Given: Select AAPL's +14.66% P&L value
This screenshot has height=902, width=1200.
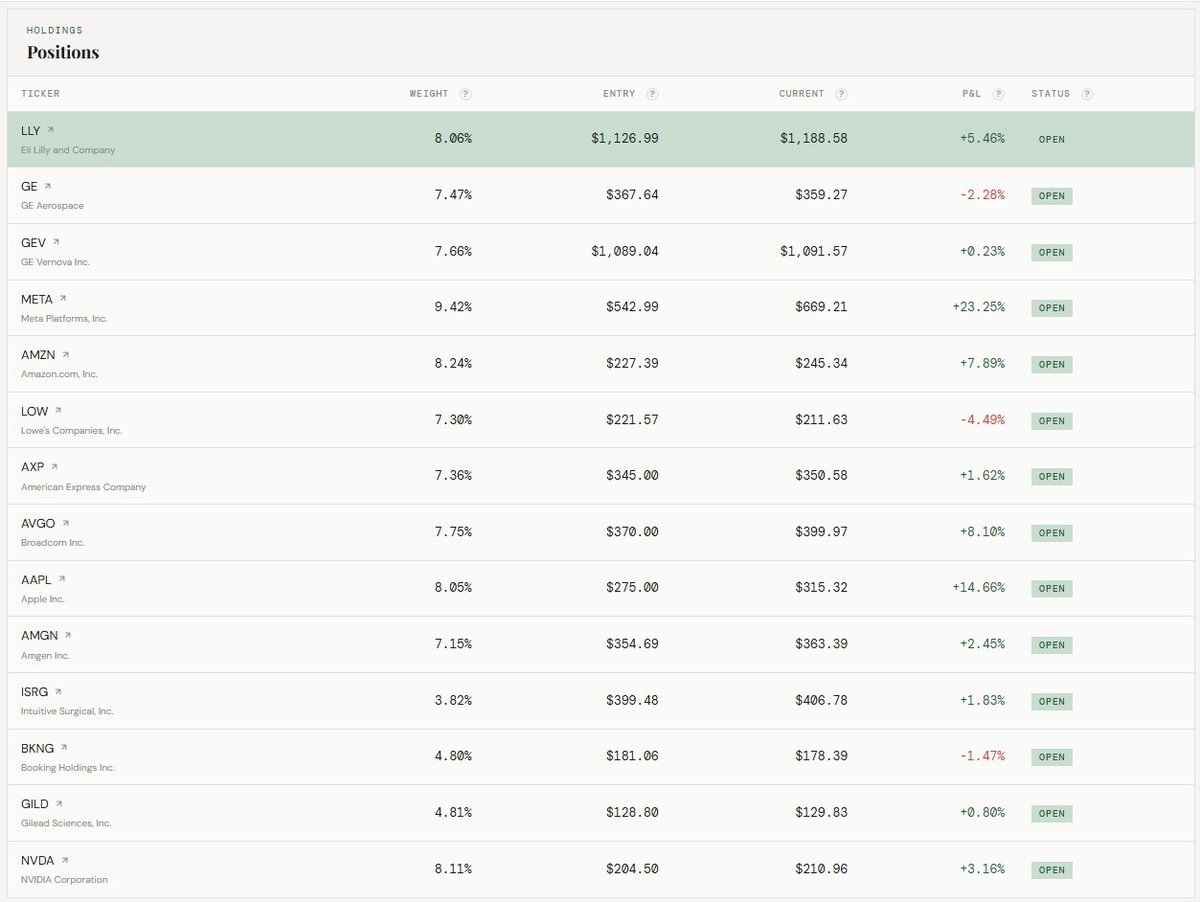Looking at the screenshot, I should click(x=978, y=588).
